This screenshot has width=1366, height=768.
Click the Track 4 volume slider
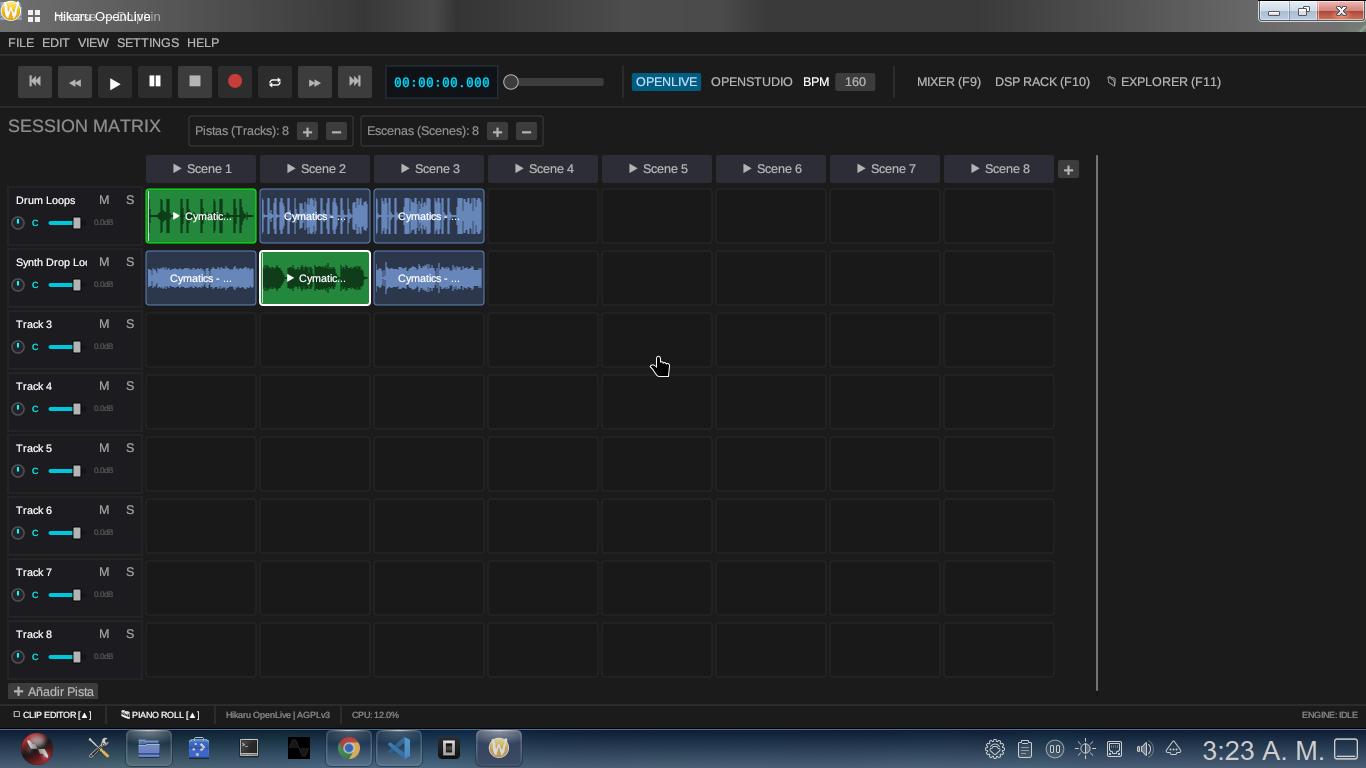click(65, 409)
